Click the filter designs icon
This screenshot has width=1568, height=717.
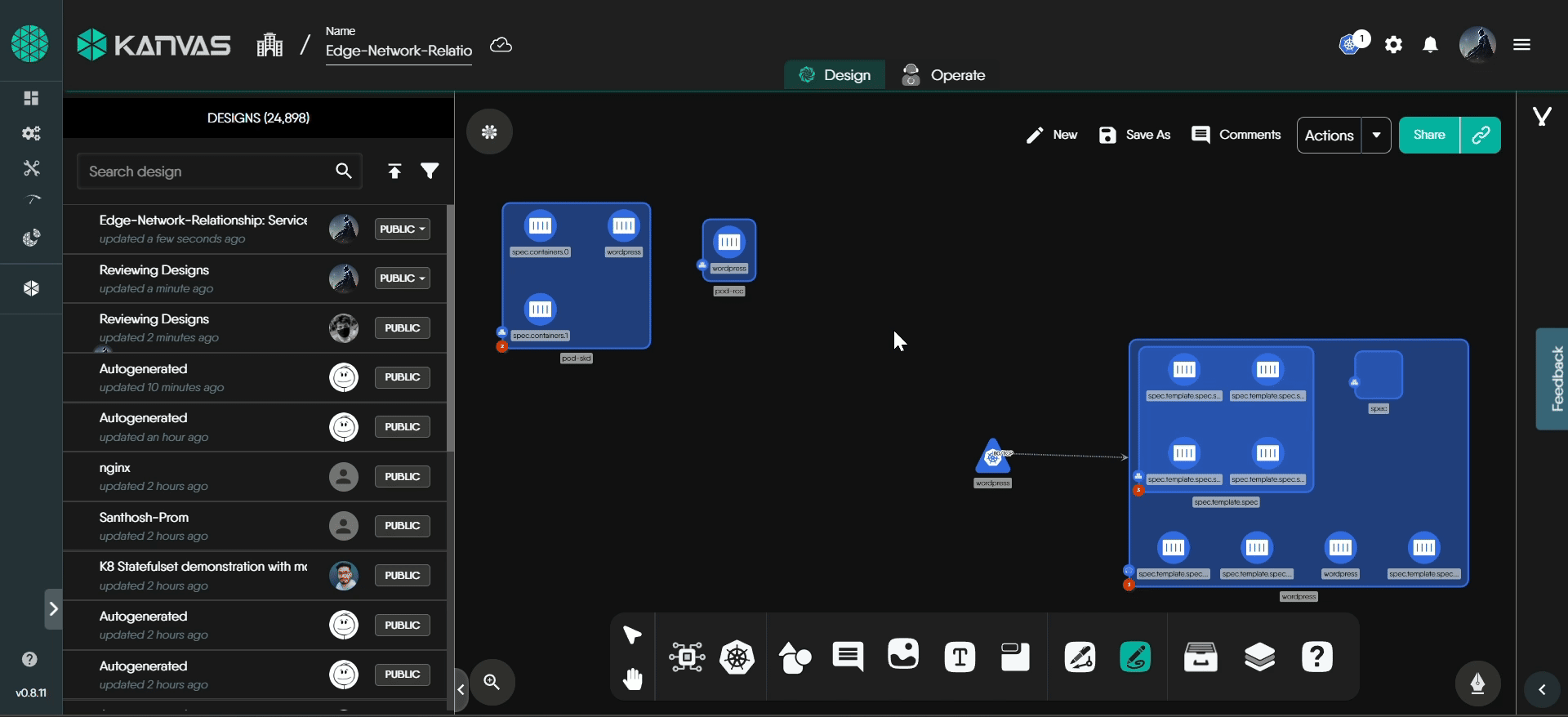tap(430, 171)
